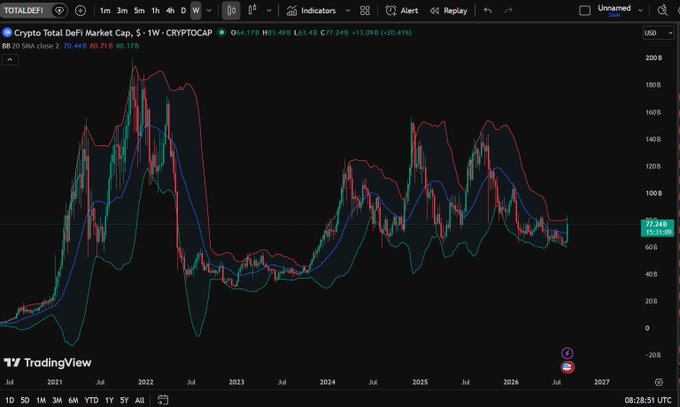Open the secondary bar style icon
The width and height of the screenshot is (680, 407).
click(252, 10)
